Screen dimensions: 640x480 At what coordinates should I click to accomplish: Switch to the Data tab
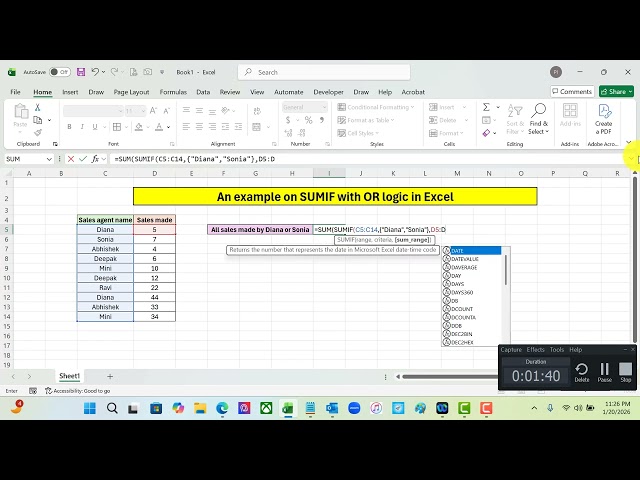[x=203, y=92]
